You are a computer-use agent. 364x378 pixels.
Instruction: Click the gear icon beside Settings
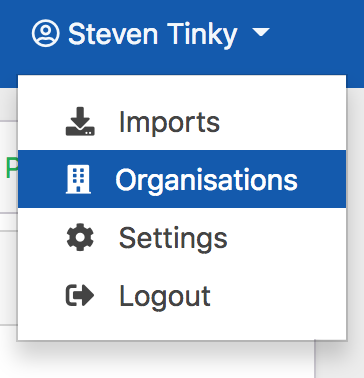click(x=80, y=237)
